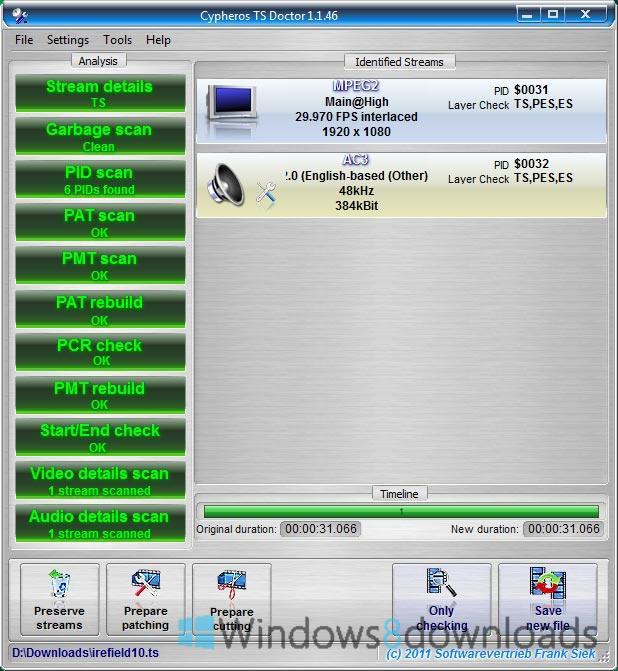This screenshot has width=618, height=671.
Task: Open Video details scan results
Action: [100, 480]
